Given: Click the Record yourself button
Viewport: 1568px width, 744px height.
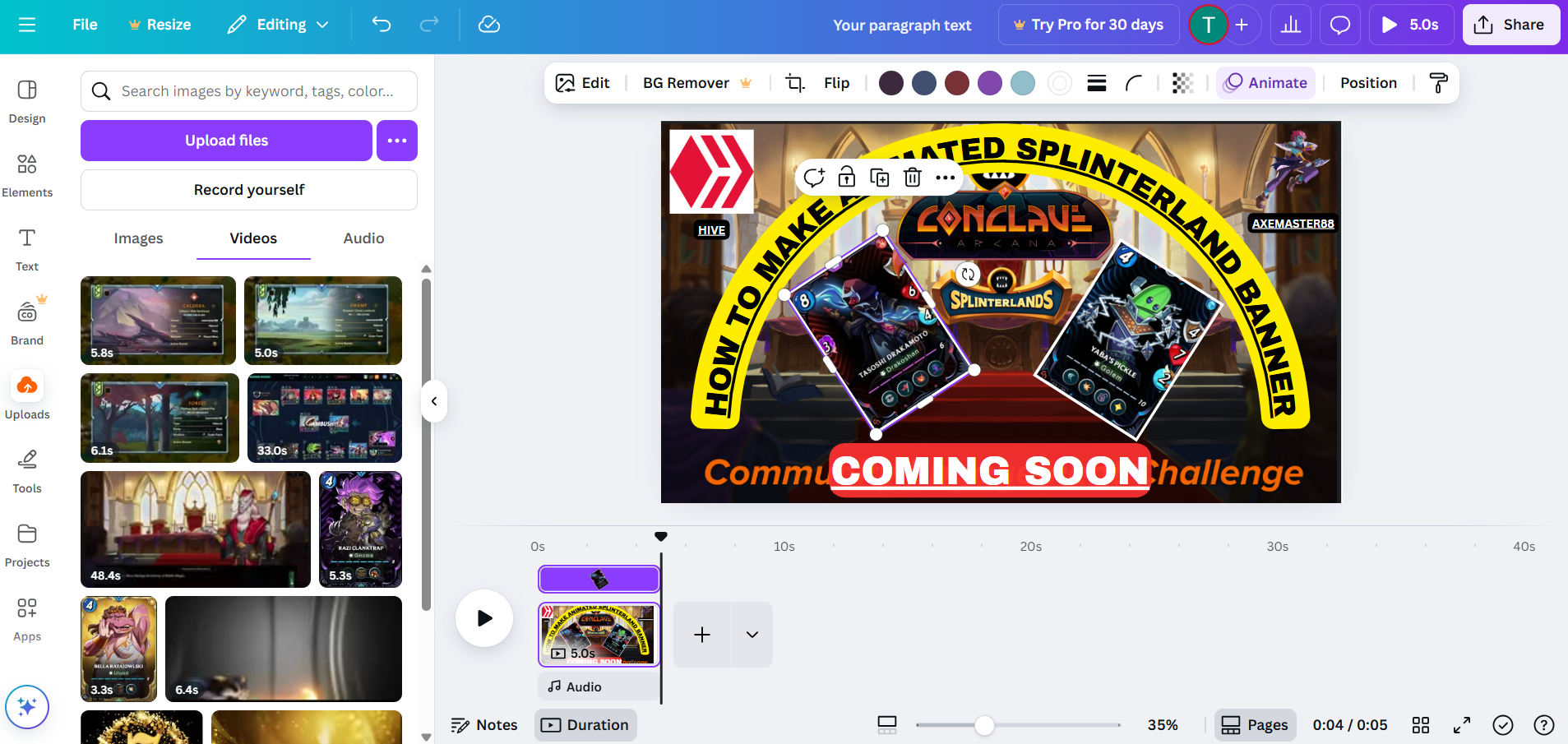Looking at the screenshot, I should [249, 190].
